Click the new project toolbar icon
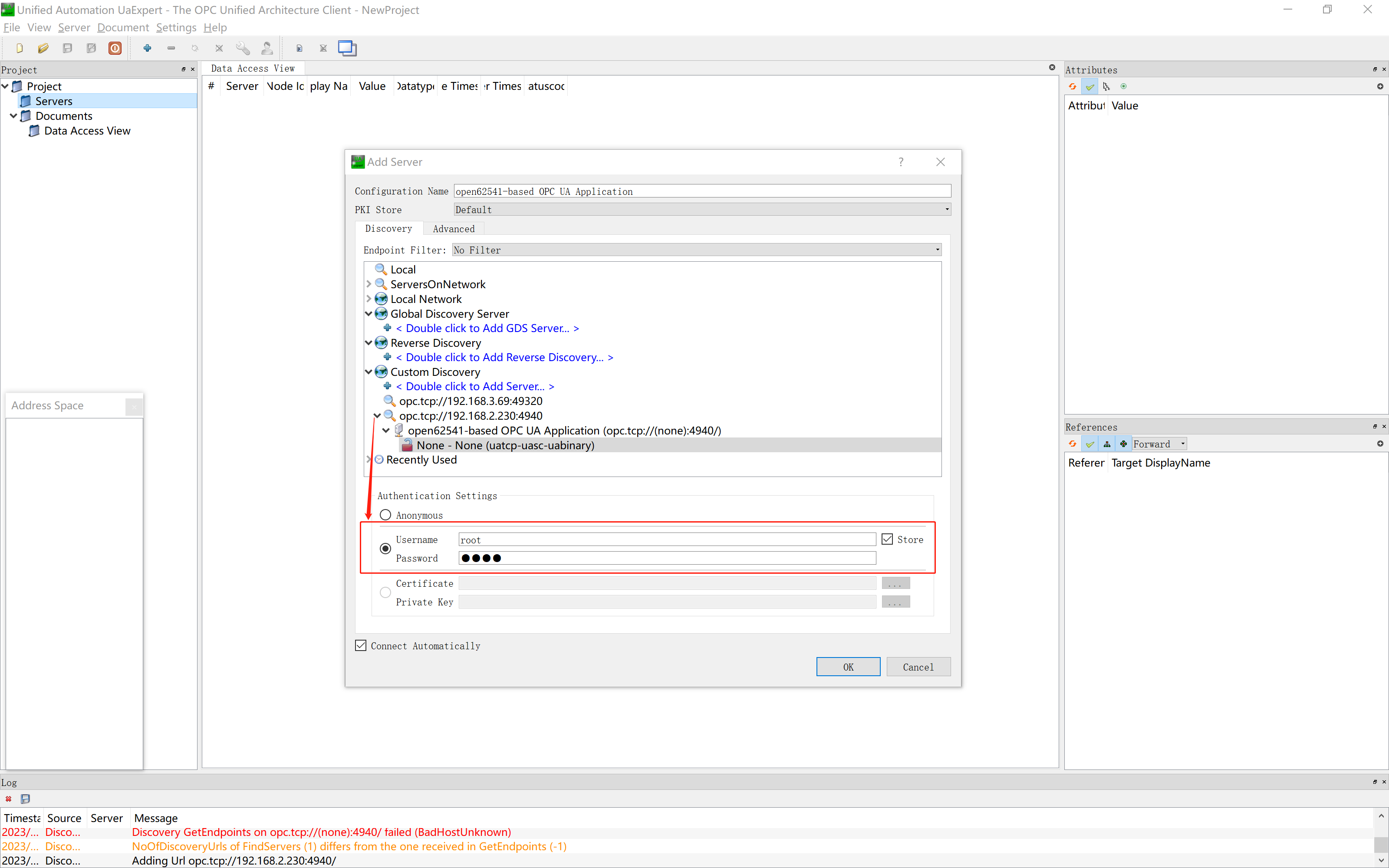This screenshot has height=868, width=1389. pyautogui.click(x=20, y=48)
